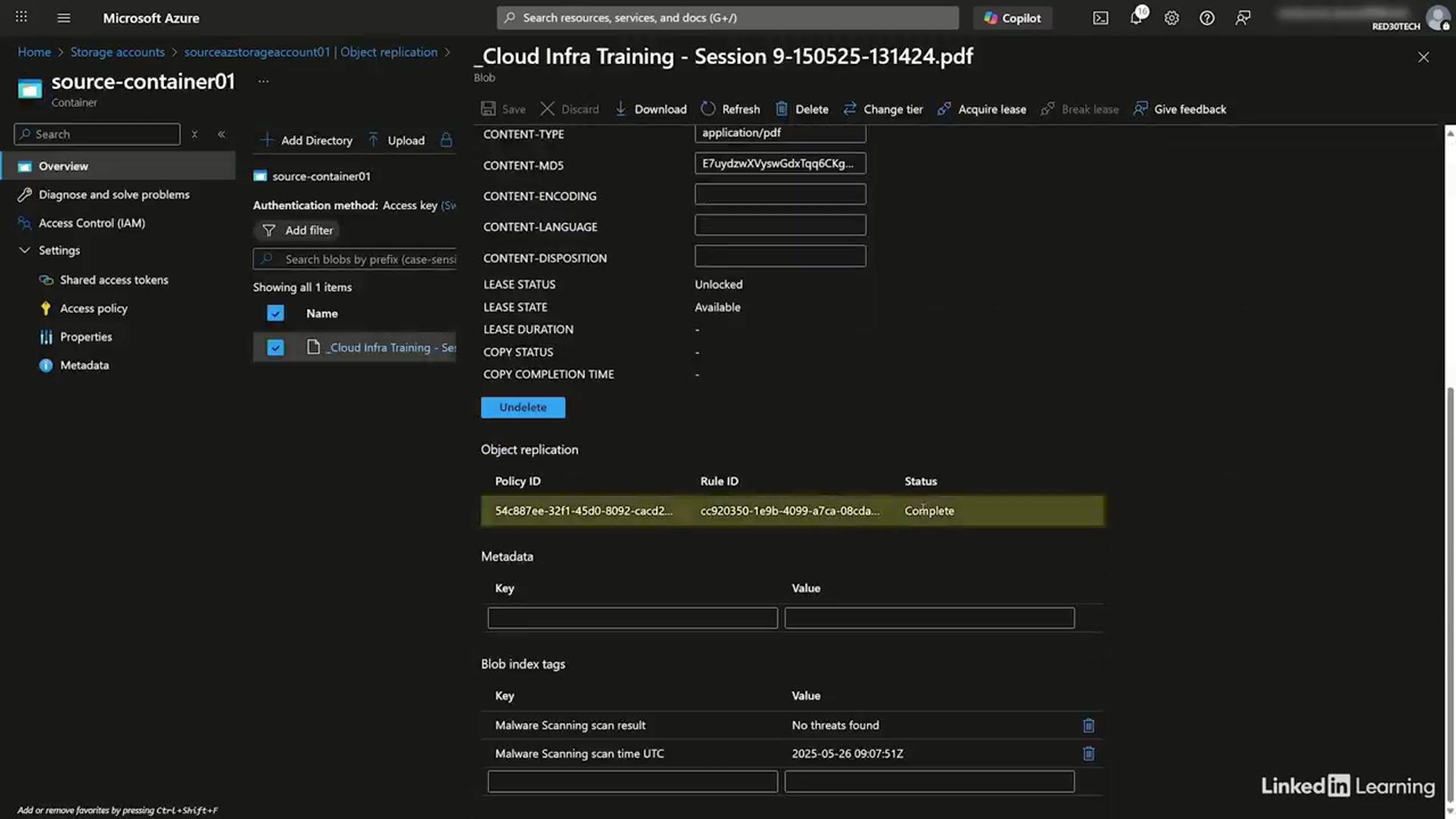1456x819 pixels.
Task: Download the blob using the toolbar icon
Action: [x=651, y=108]
